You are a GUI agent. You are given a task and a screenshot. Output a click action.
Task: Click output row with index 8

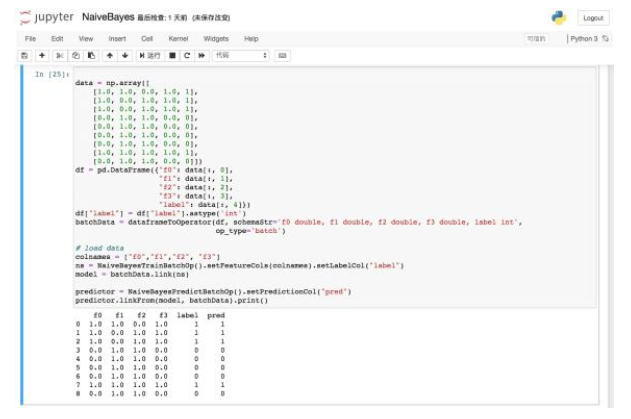(x=150, y=394)
